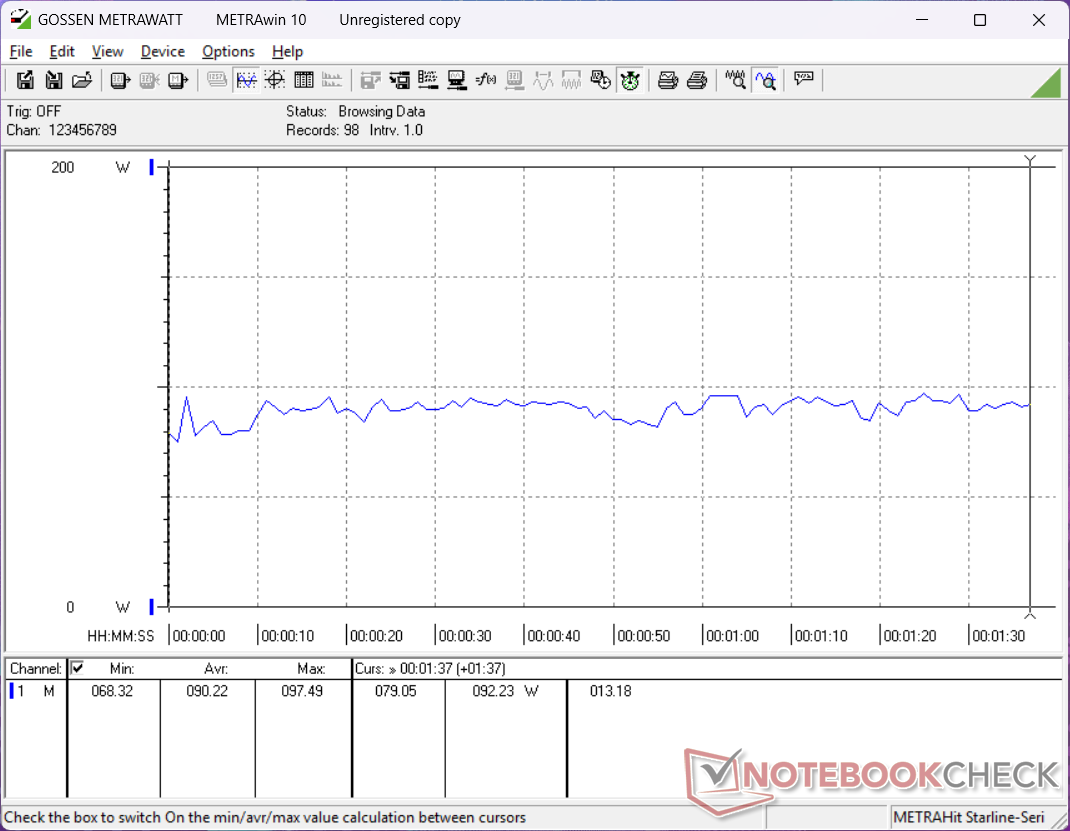Click the Avr value 090.22
This screenshot has height=831, width=1070.
[207, 691]
